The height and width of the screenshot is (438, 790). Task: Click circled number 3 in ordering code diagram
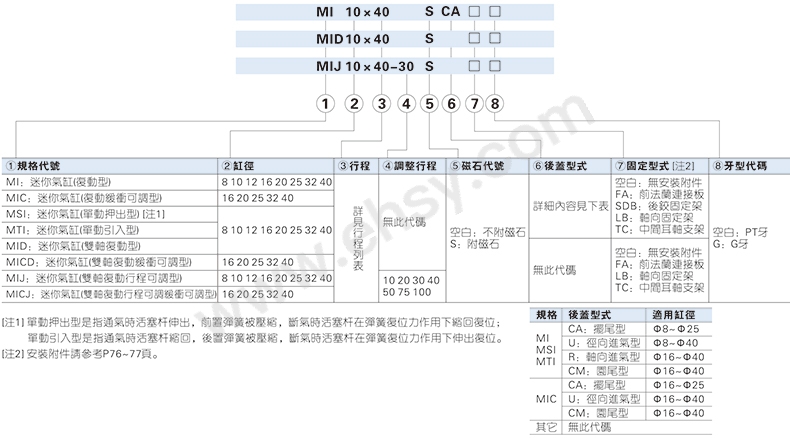pyautogui.click(x=381, y=104)
